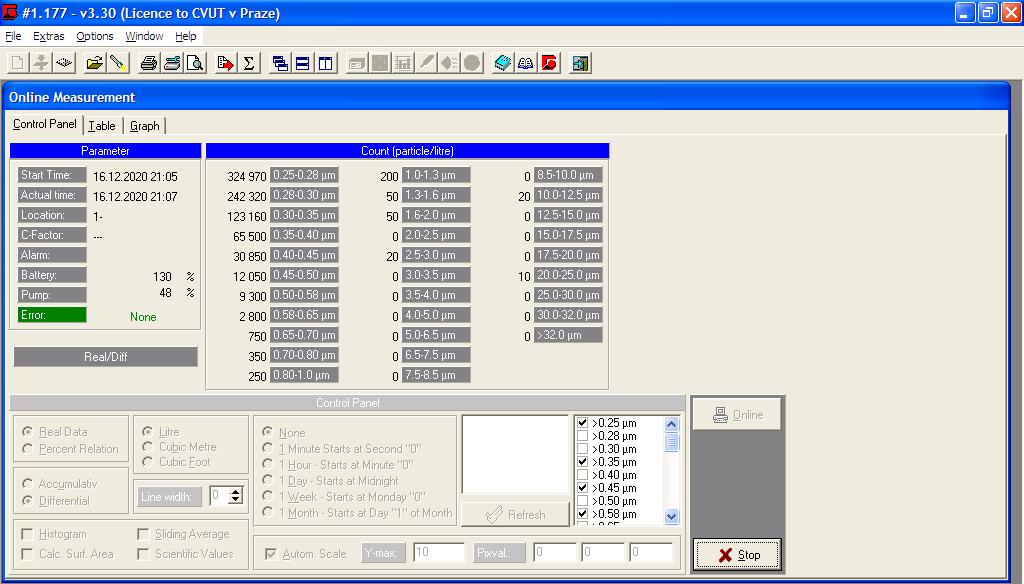Click the grayed diamond-with-lines toolbar icon
1024x584 pixels.
[x=449, y=63]
